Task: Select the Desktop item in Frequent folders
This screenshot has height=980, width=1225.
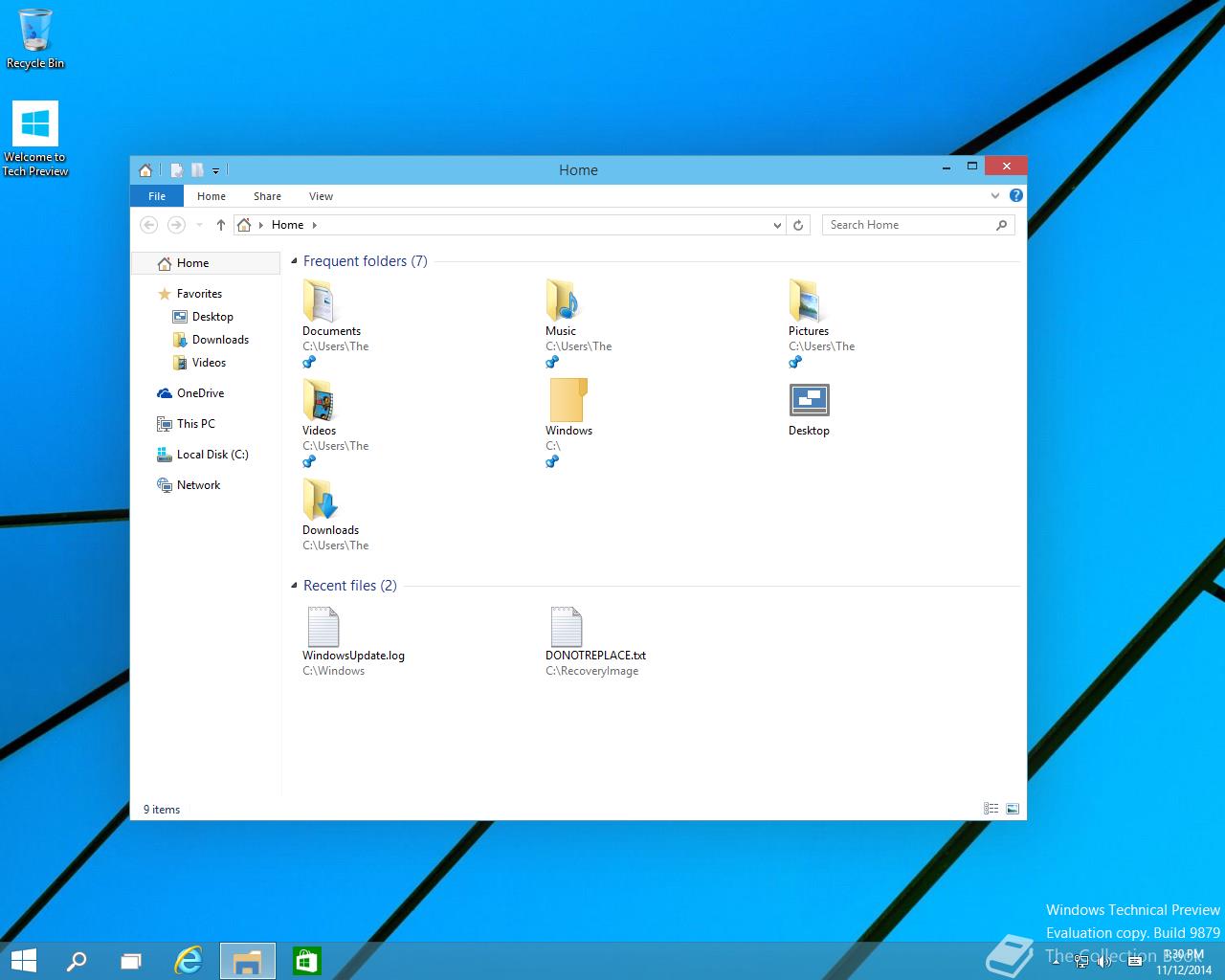Action: 809,409
